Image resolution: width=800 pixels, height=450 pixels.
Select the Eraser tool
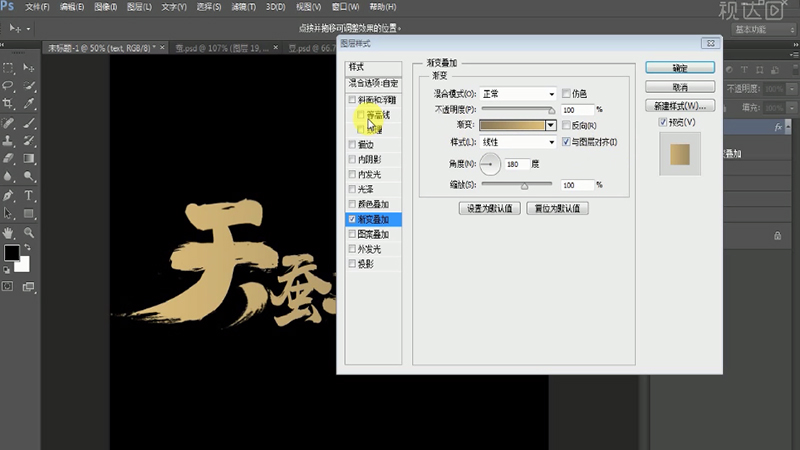(8, 159)
